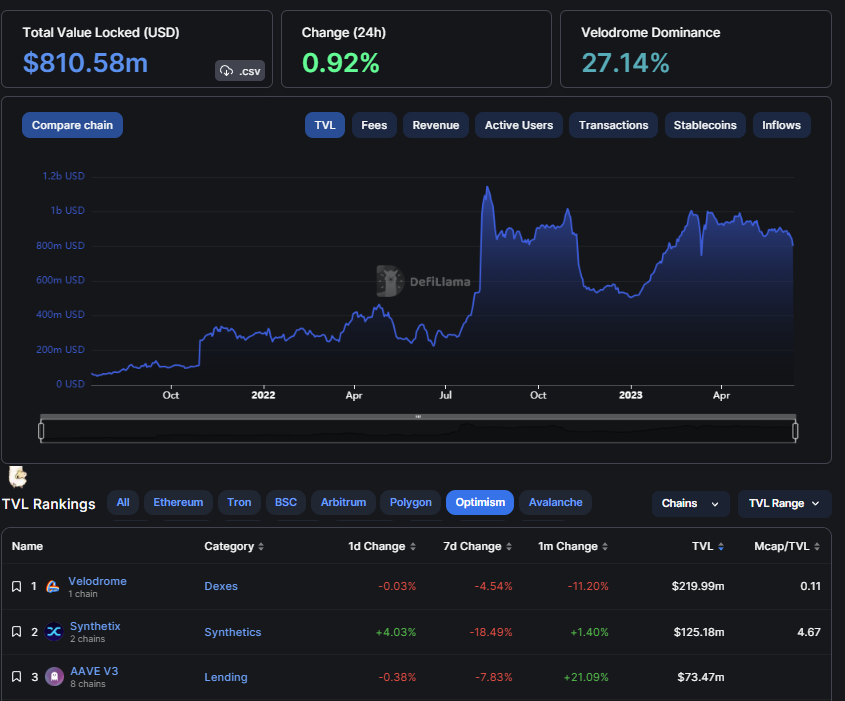845x701 pixels.
Task: Enable the Revenue chart metric
Action: tap(436, 125)
